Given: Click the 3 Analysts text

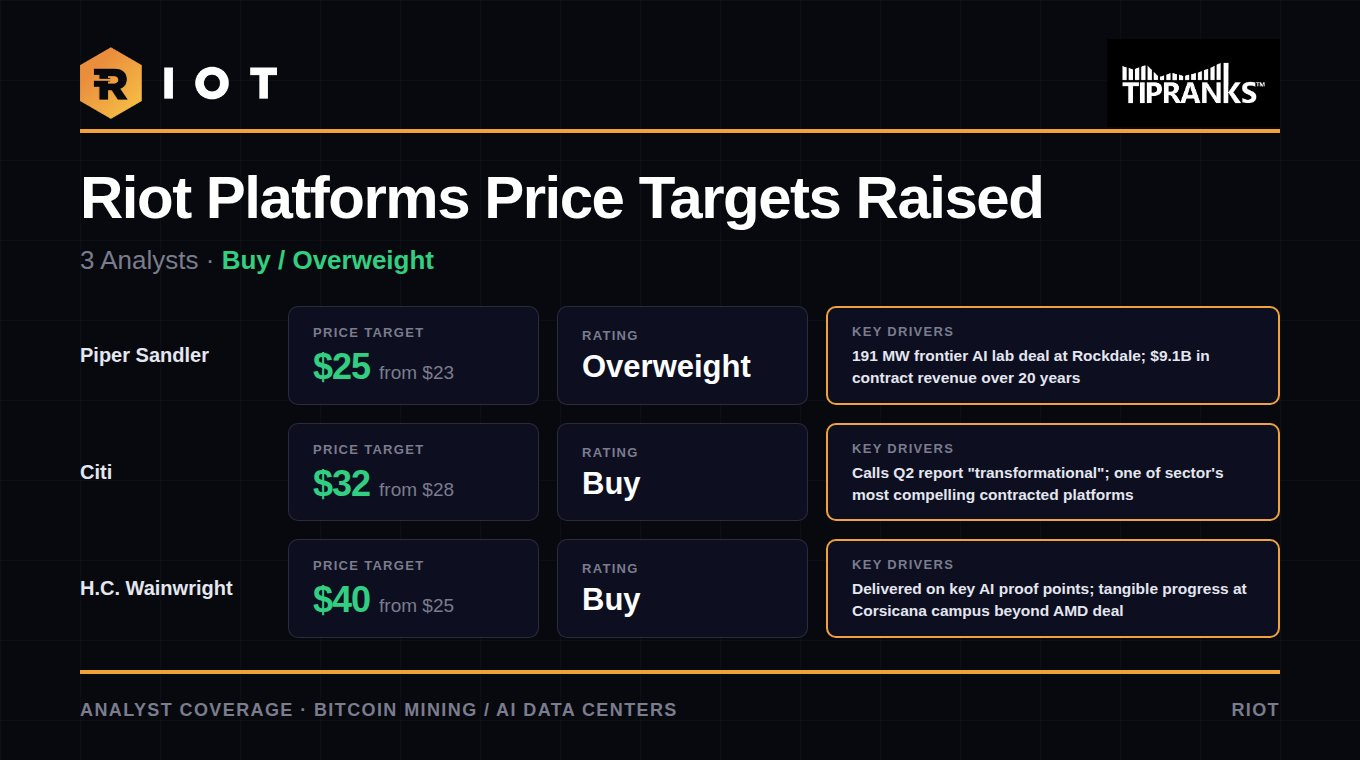Looking at the screenshot, I should click(139, 260).
